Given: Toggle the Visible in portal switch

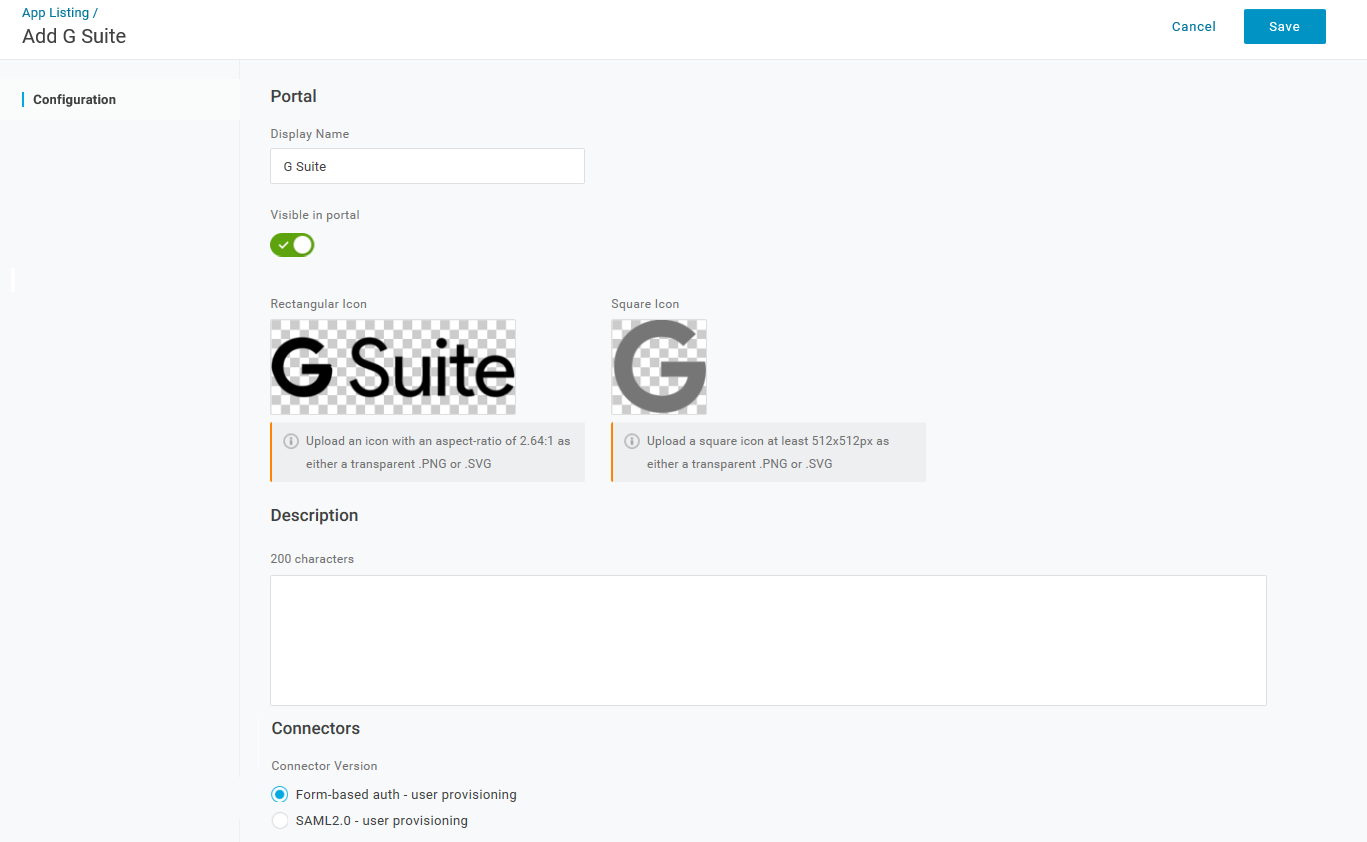Looking at the screenshot, I should (x=292, y=245).
